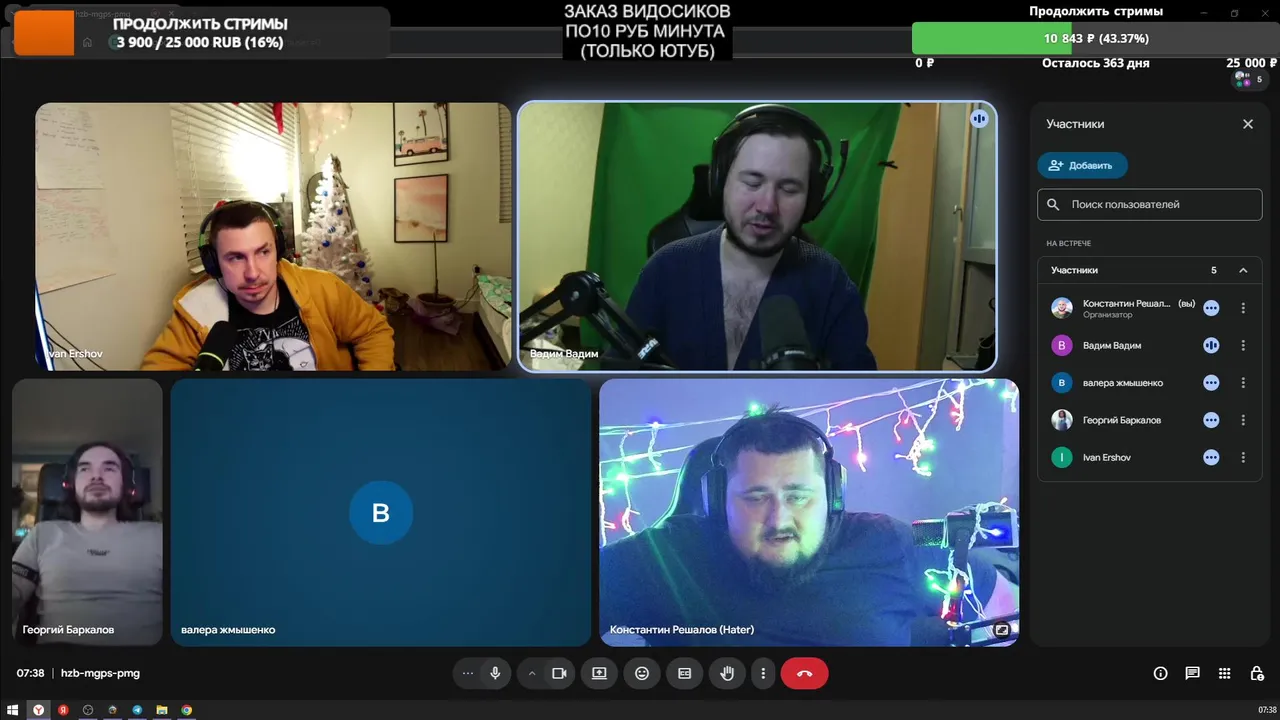
Task: Mute Вадим Вадим via speaking indicator
Action: coord(1211,345)
